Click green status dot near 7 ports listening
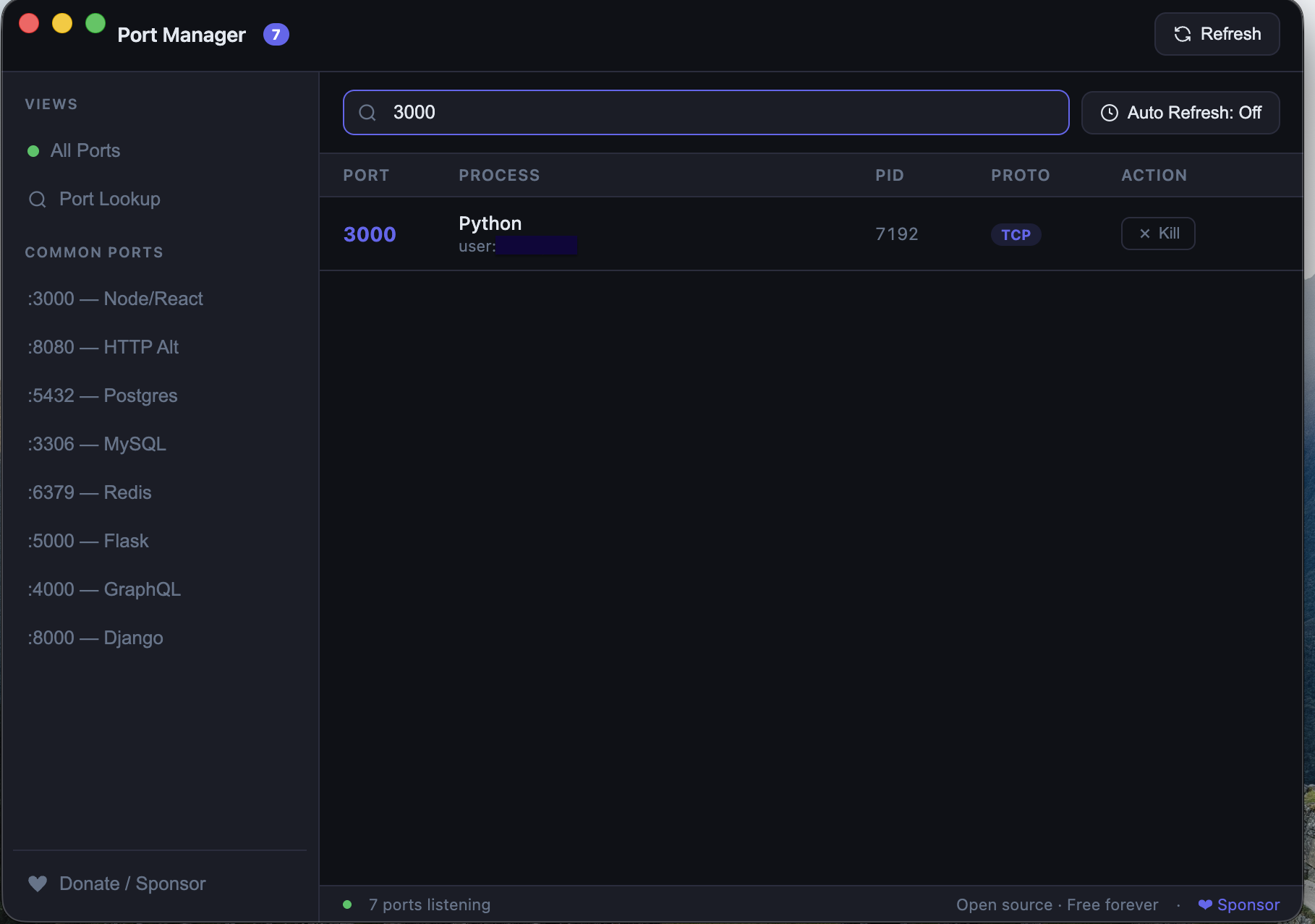The width and height of the screenshot is (1315, 924). (x=347, y=904)
